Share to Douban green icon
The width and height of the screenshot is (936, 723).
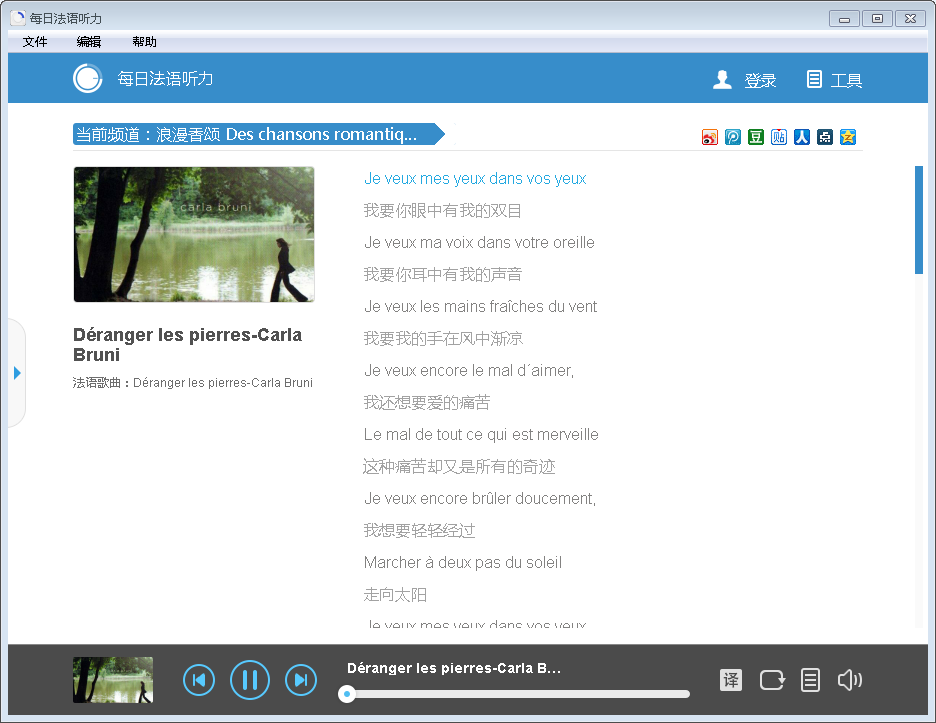point(756,137)
